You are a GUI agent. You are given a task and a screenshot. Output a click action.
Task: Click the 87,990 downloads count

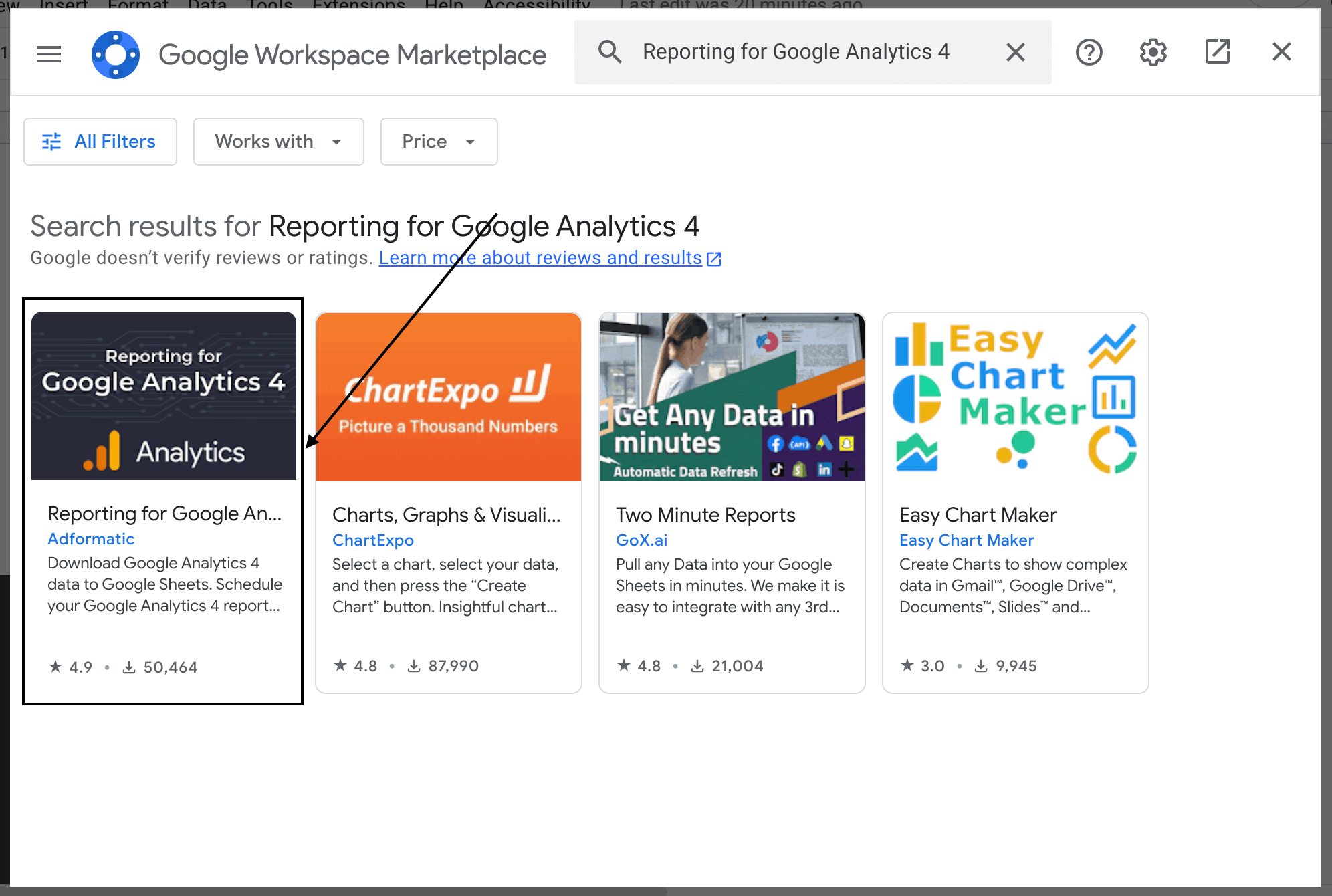(x=443, y=666)
